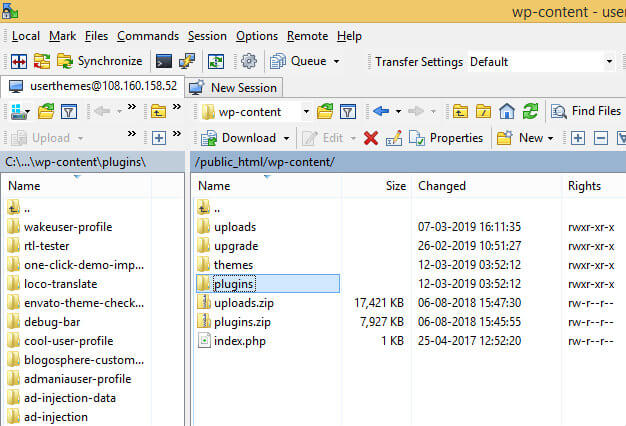
Task: Click Find Files button
Action: (x=586, y=111)
